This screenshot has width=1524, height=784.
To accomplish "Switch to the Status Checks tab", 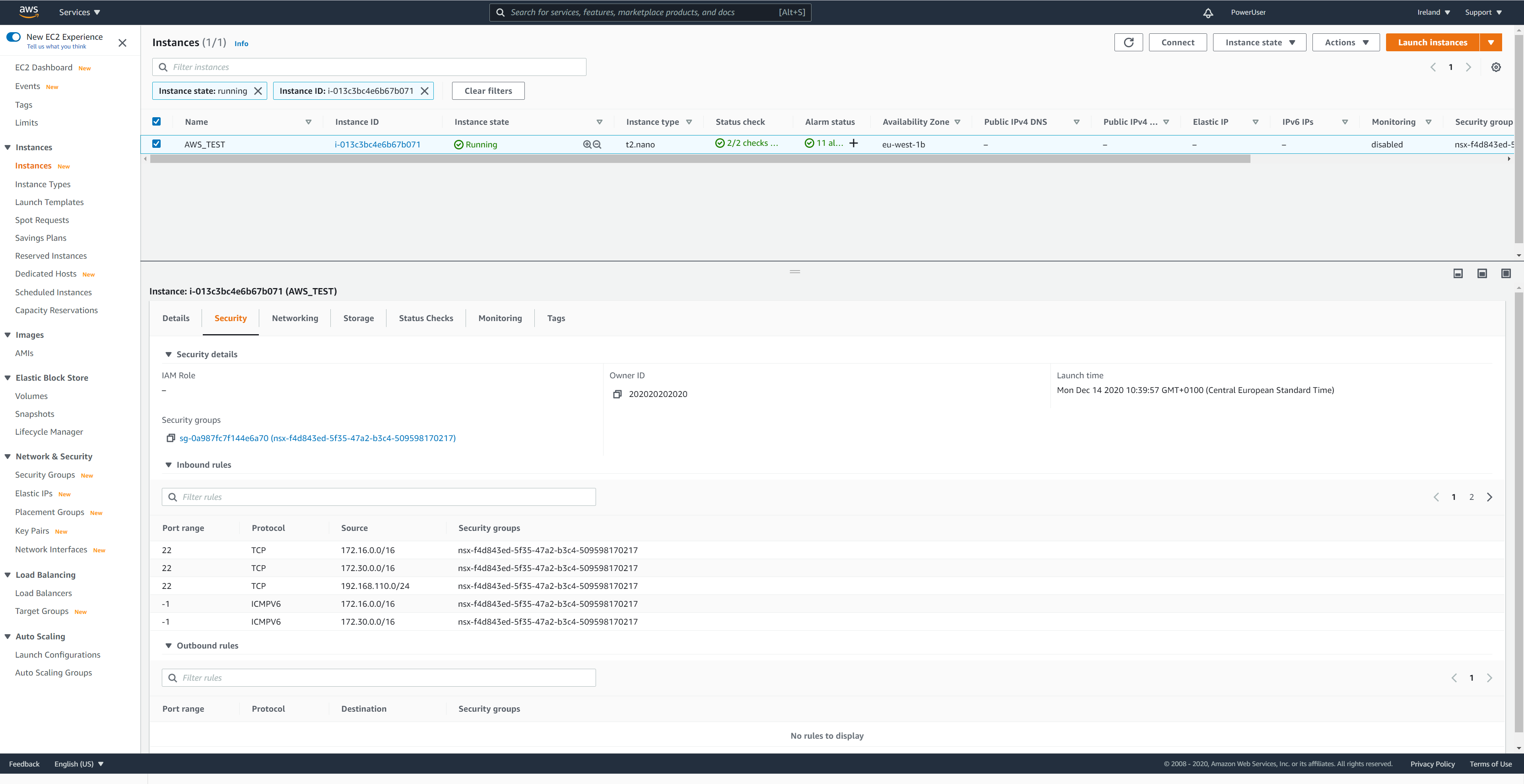I will point(425,319).
